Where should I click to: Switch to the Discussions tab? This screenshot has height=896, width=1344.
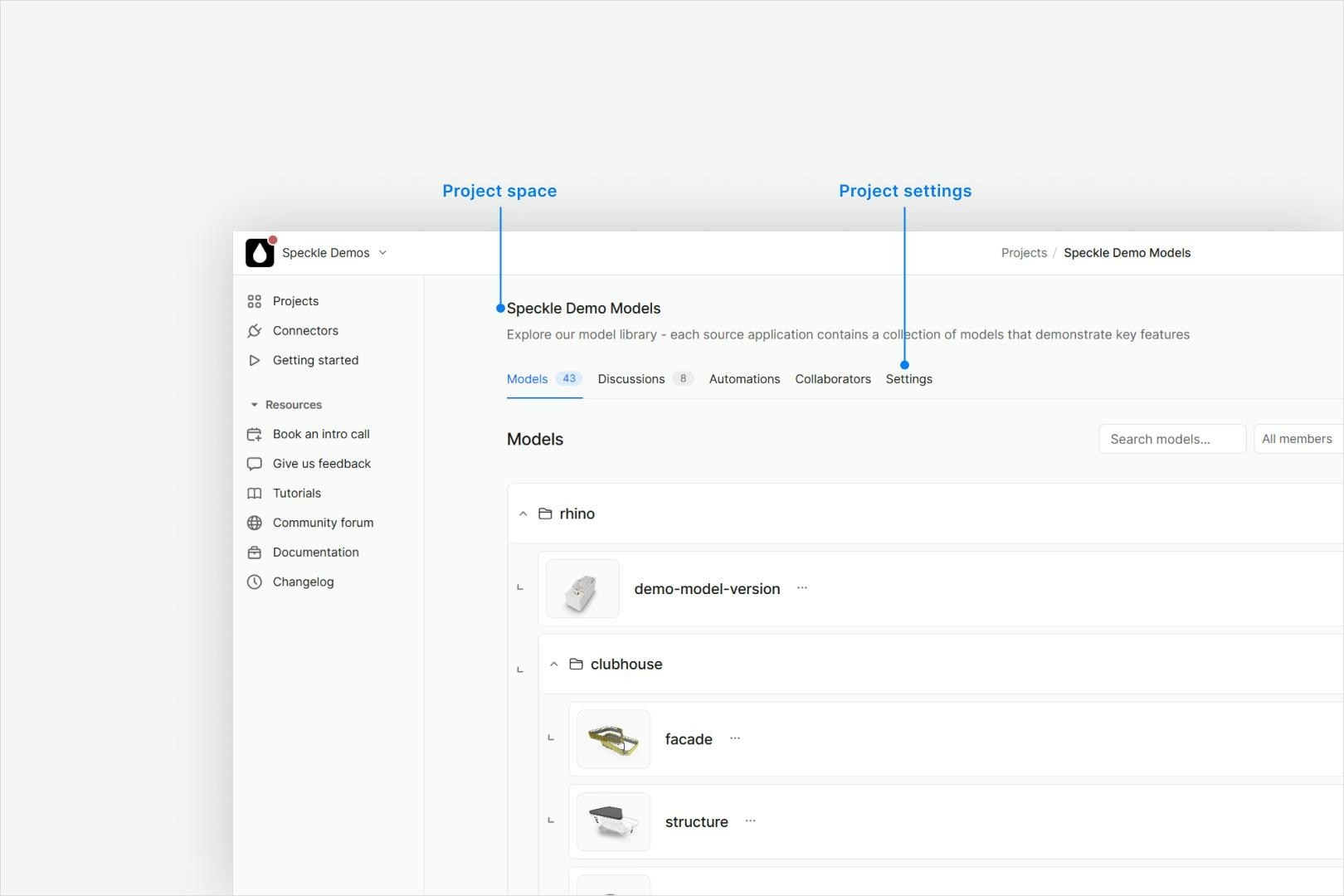(x=645, y=379)
